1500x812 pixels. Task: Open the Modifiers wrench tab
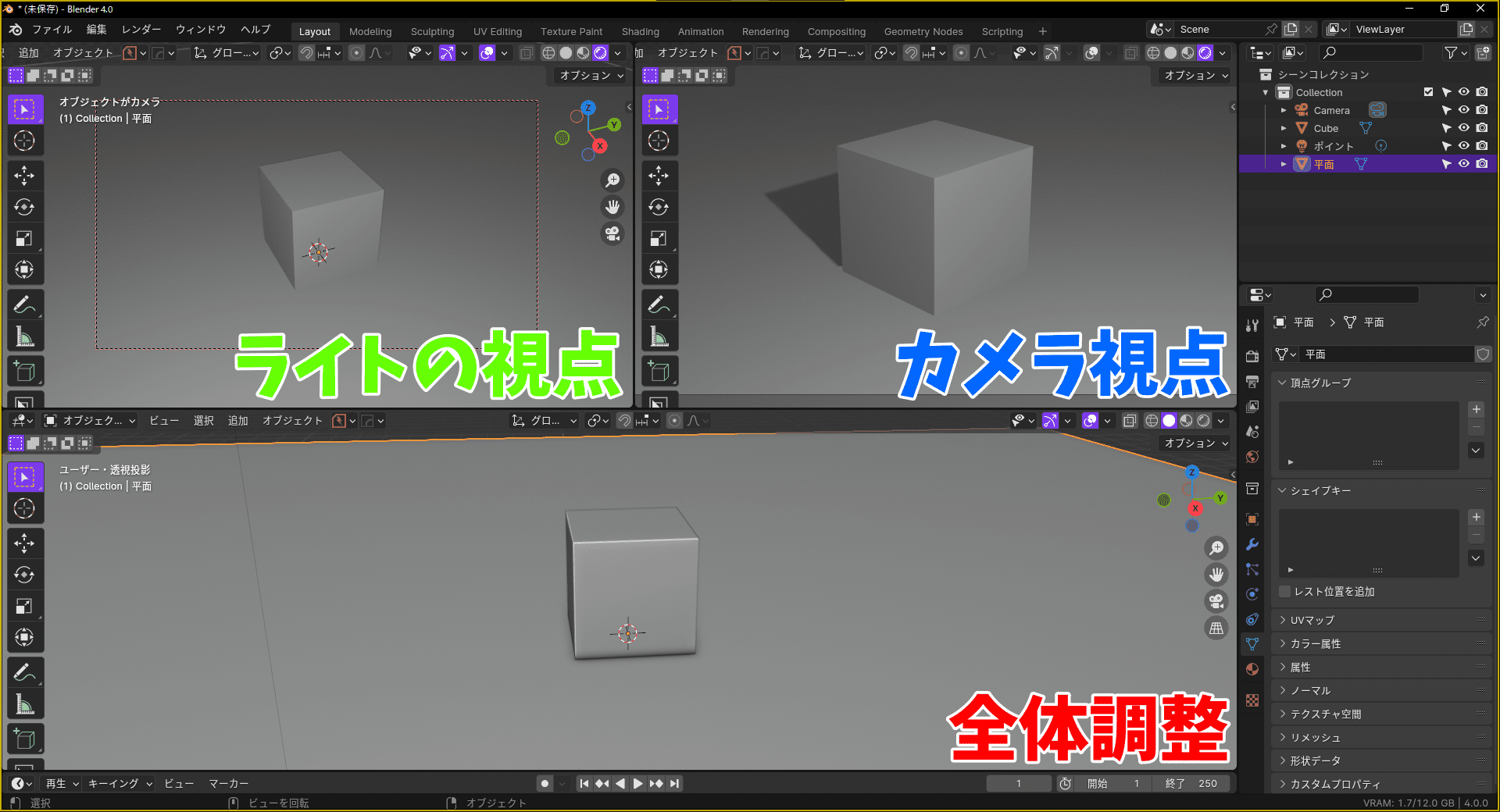pyautogui.click(x=1252, y=544)
